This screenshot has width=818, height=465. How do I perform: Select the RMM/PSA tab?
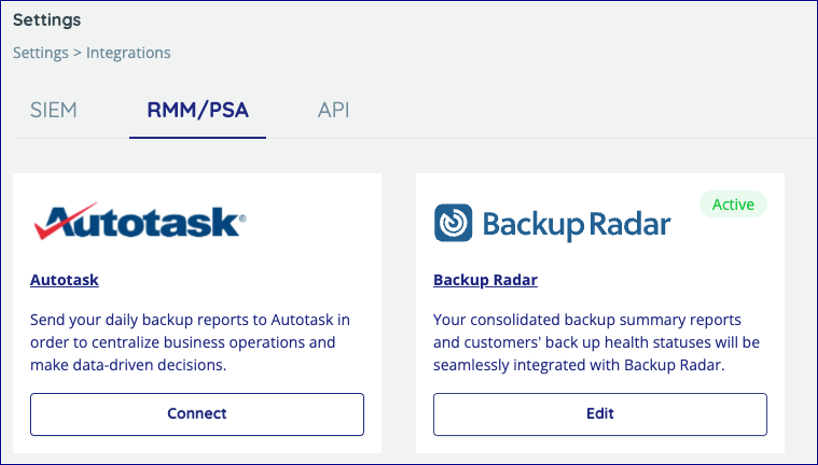point(198,110)
